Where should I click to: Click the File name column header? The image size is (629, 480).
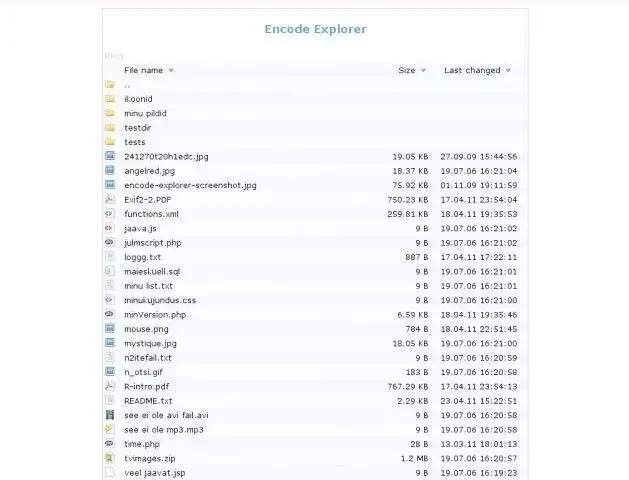tap(143, 70)
